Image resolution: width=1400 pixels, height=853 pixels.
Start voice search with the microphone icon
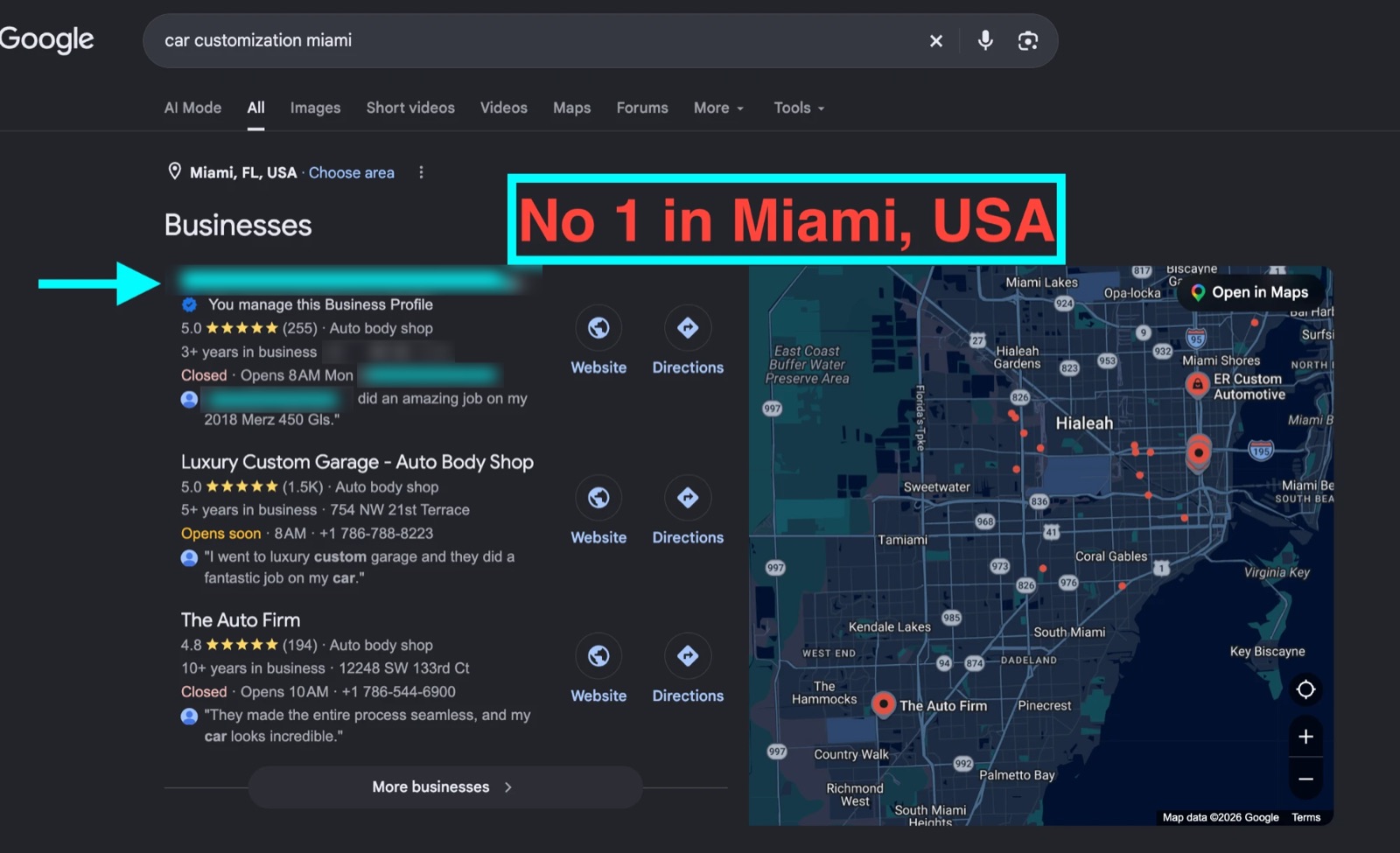point(985,40)
